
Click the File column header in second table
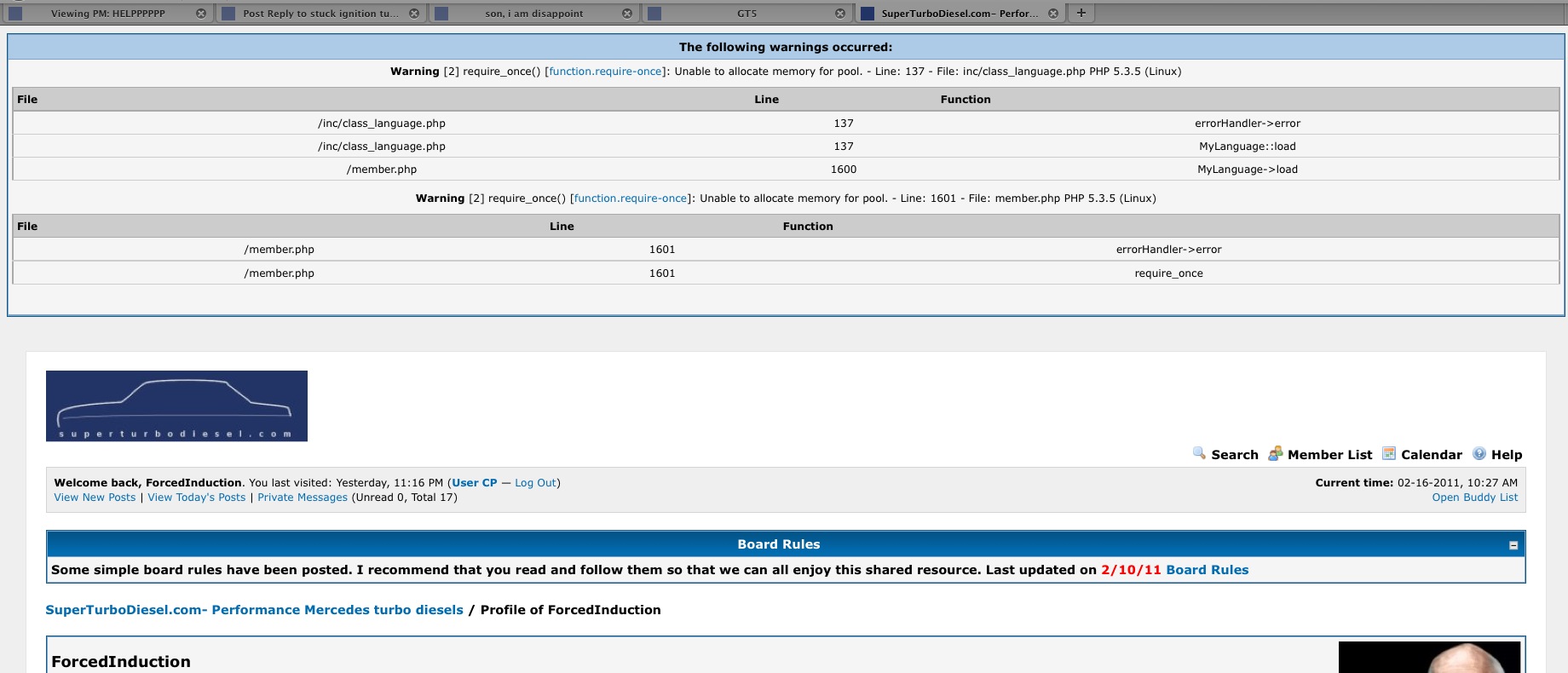(27, 227)
